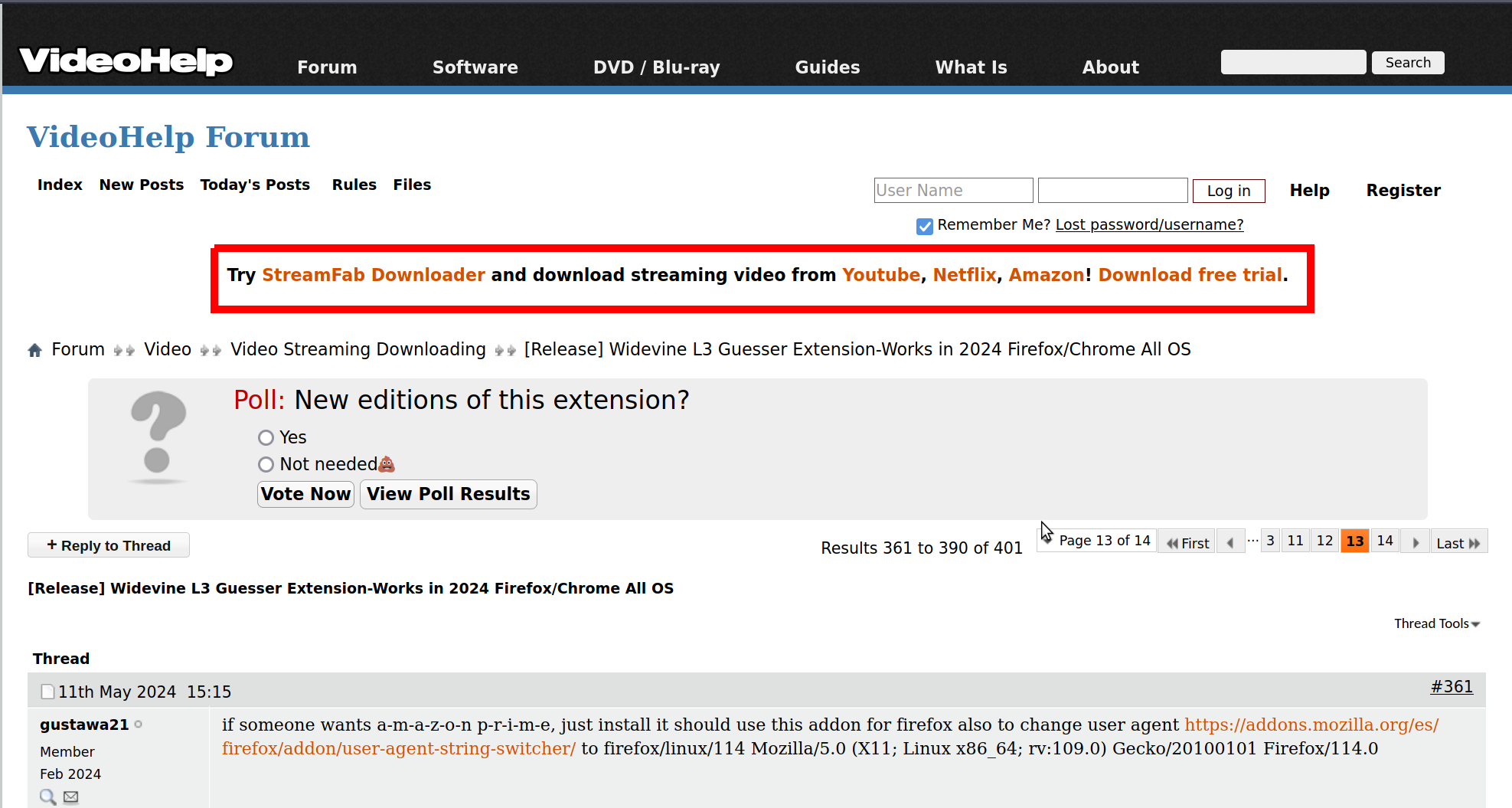
Task: Click the post icon beside 11th May 2024
Action: [x=47, y=692]
